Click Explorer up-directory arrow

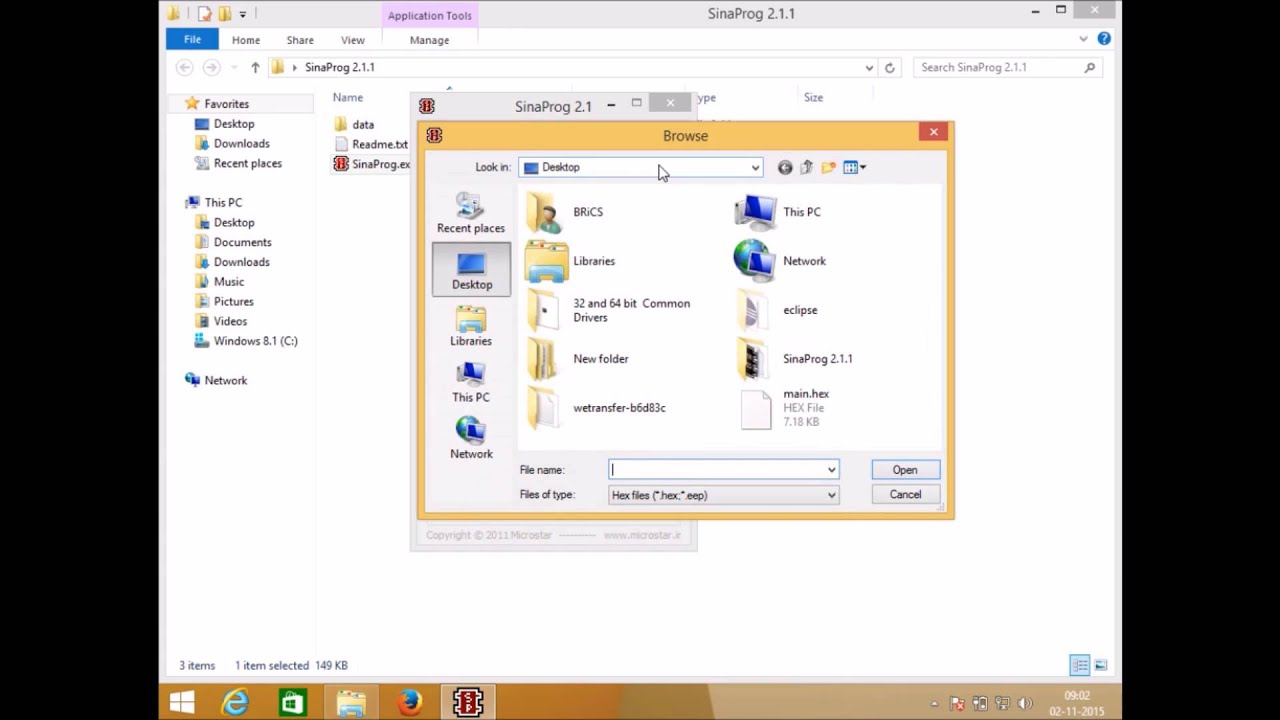point(255,67)
